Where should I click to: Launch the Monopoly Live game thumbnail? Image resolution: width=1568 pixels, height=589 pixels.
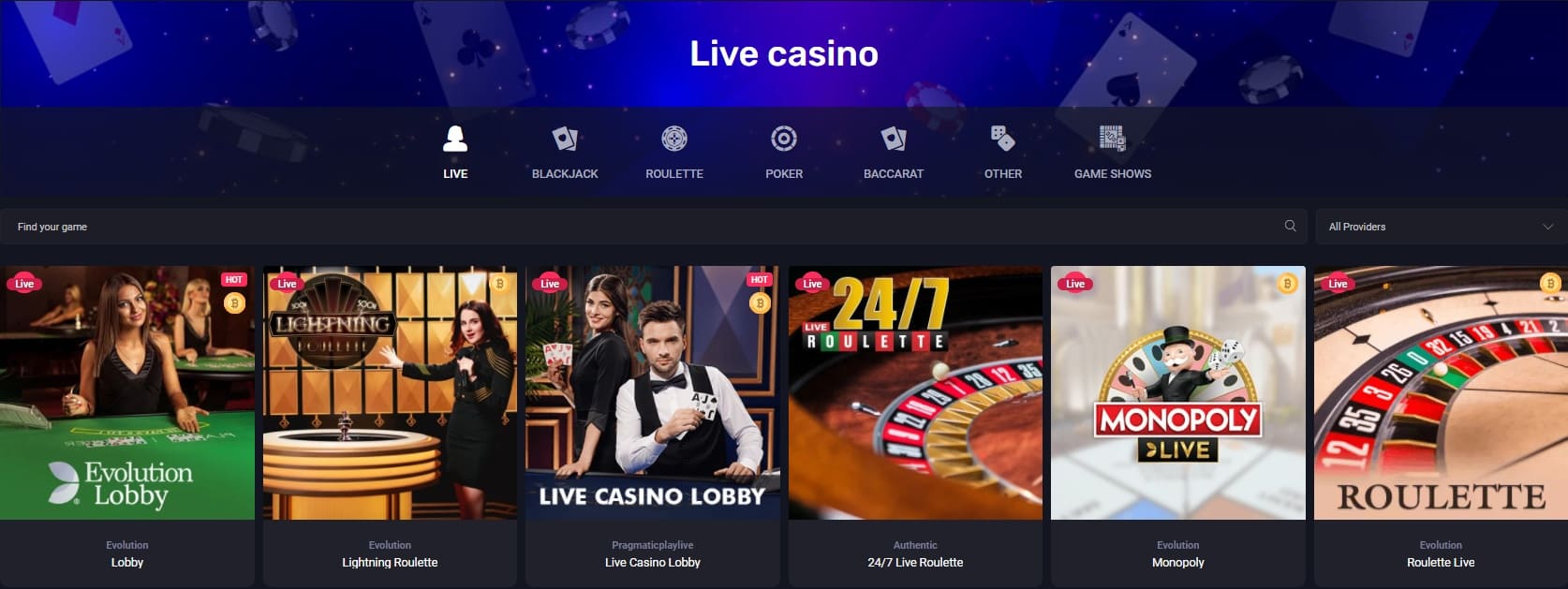[1178, 393]
